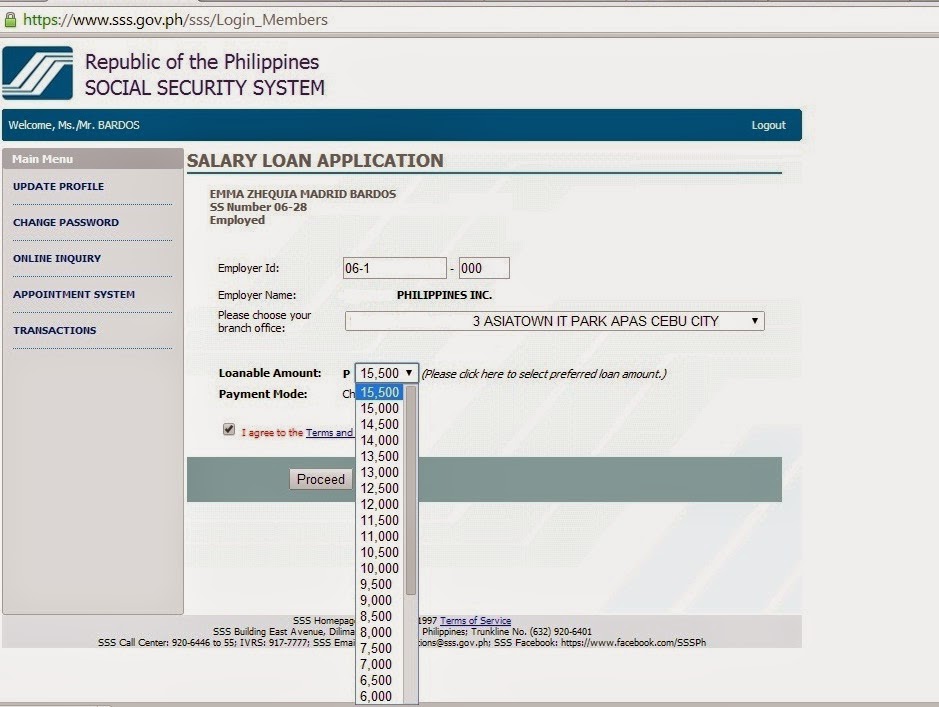Viewport: 939px width, 707px height.
Task: Open TRANSACTIONS menu item
Action: point(54,330)
